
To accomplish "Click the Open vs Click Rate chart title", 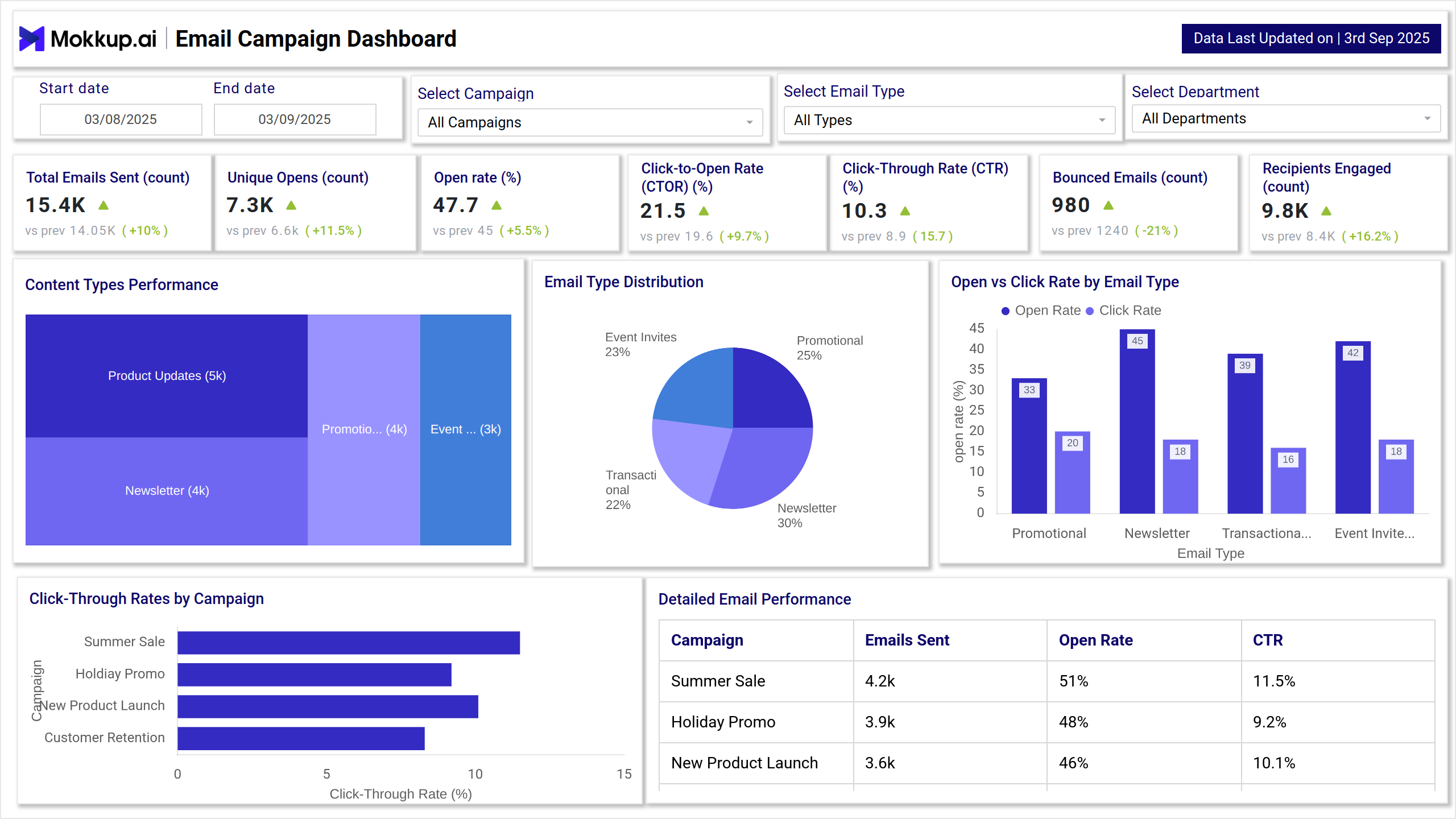I will [x=1065, y=282].
